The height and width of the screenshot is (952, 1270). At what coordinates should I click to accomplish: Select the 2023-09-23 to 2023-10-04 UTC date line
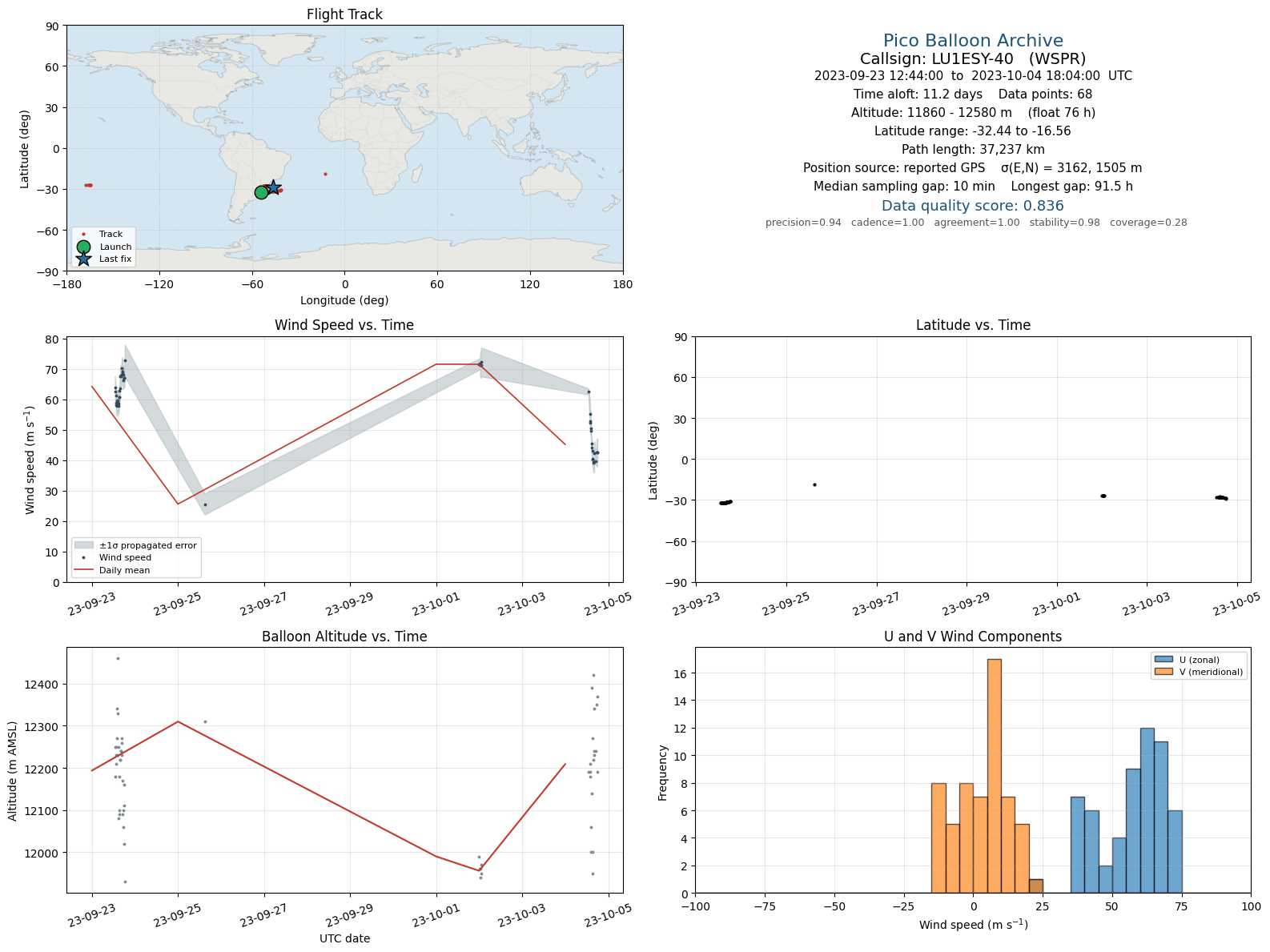coord(973,76)
